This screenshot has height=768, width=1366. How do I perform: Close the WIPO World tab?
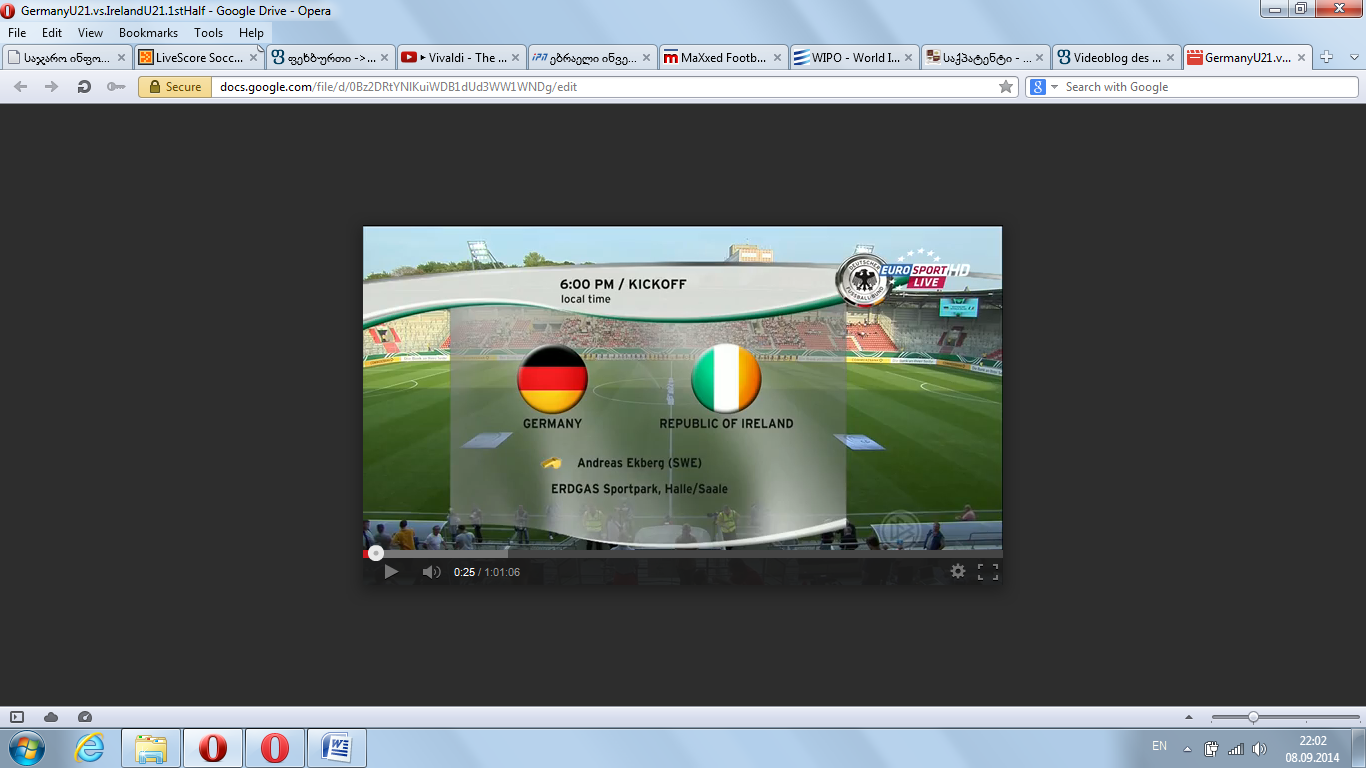click(x=908, y=58)
